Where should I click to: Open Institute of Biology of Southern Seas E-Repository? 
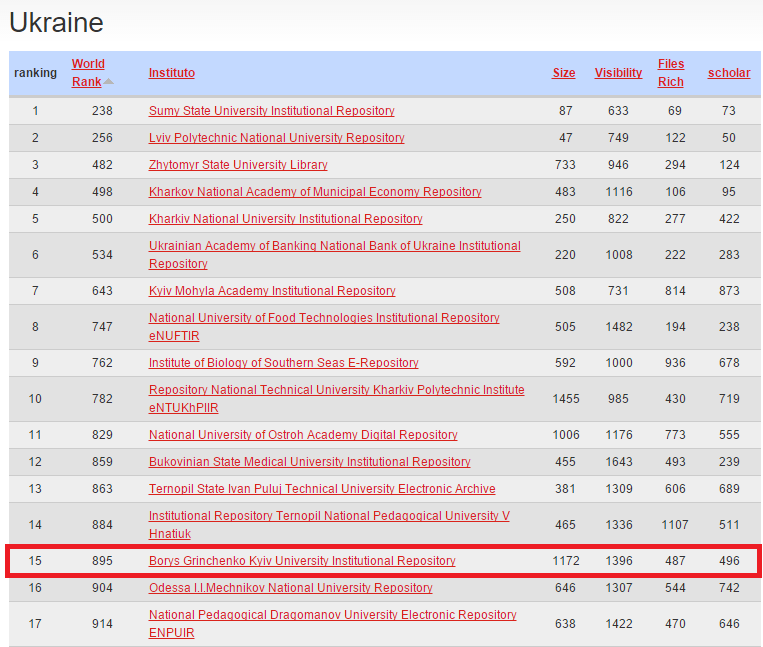(x=283, y=363)
